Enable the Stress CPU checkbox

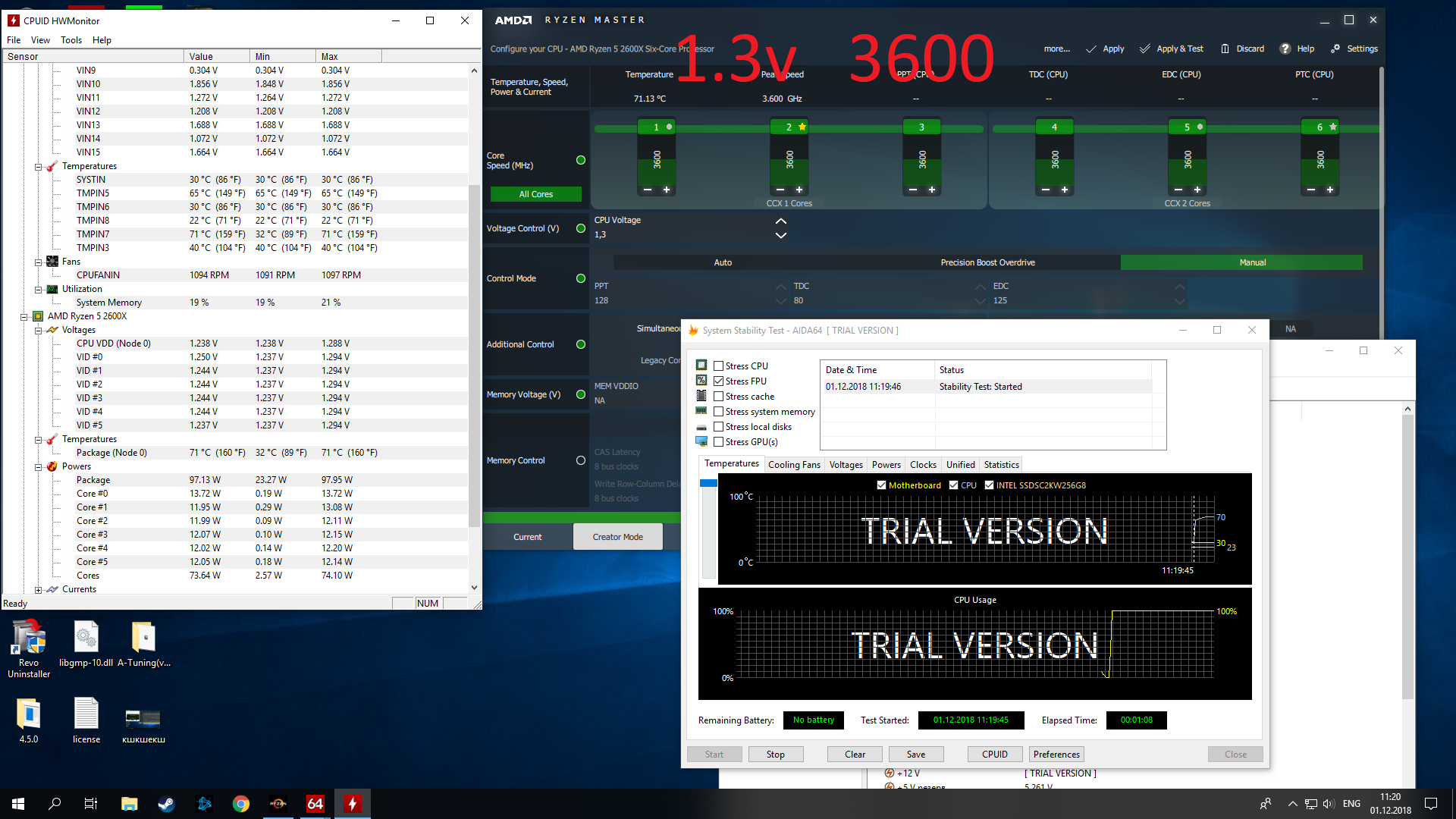click(x=718, y=366)
